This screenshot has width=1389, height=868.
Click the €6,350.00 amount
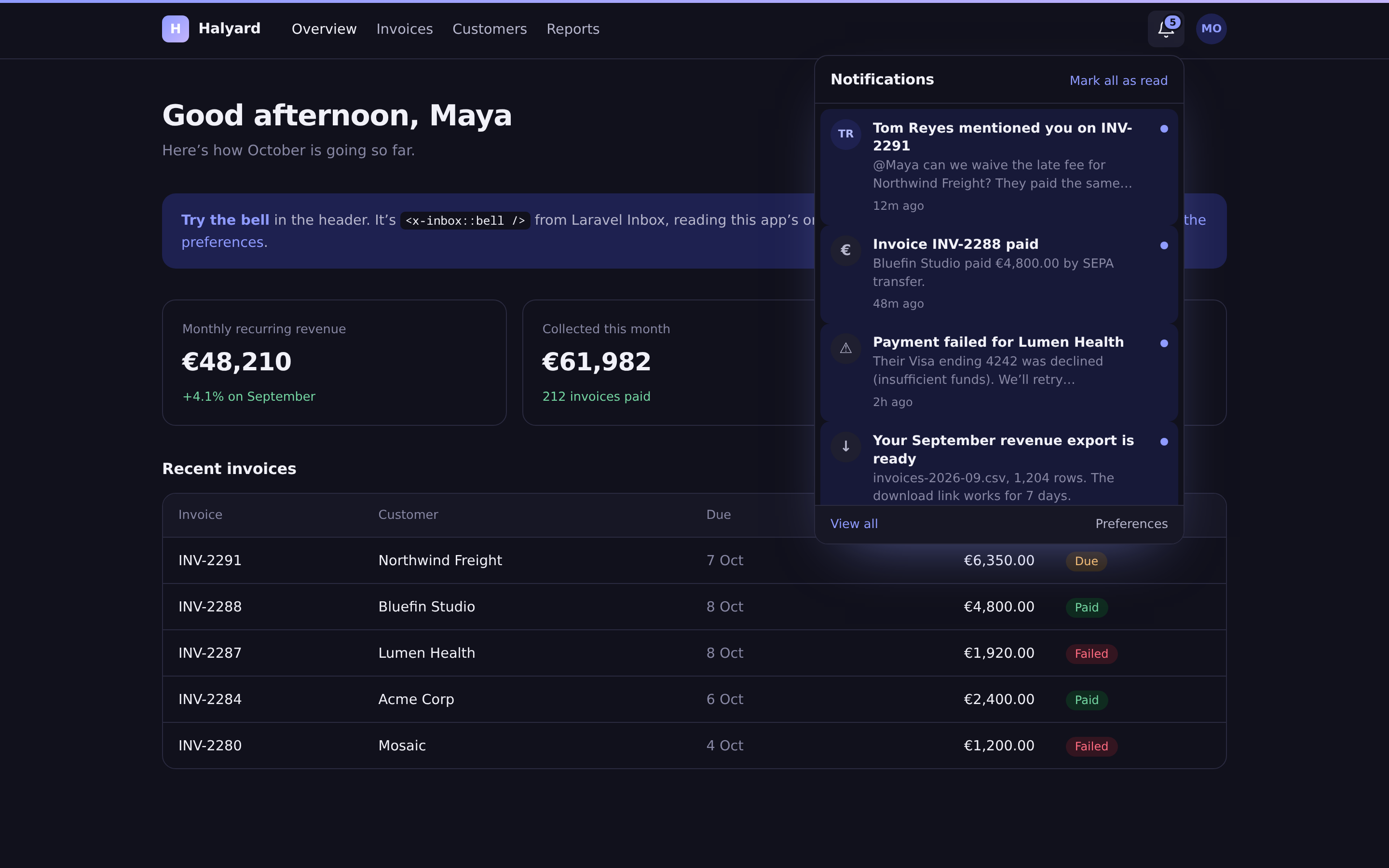999,560
